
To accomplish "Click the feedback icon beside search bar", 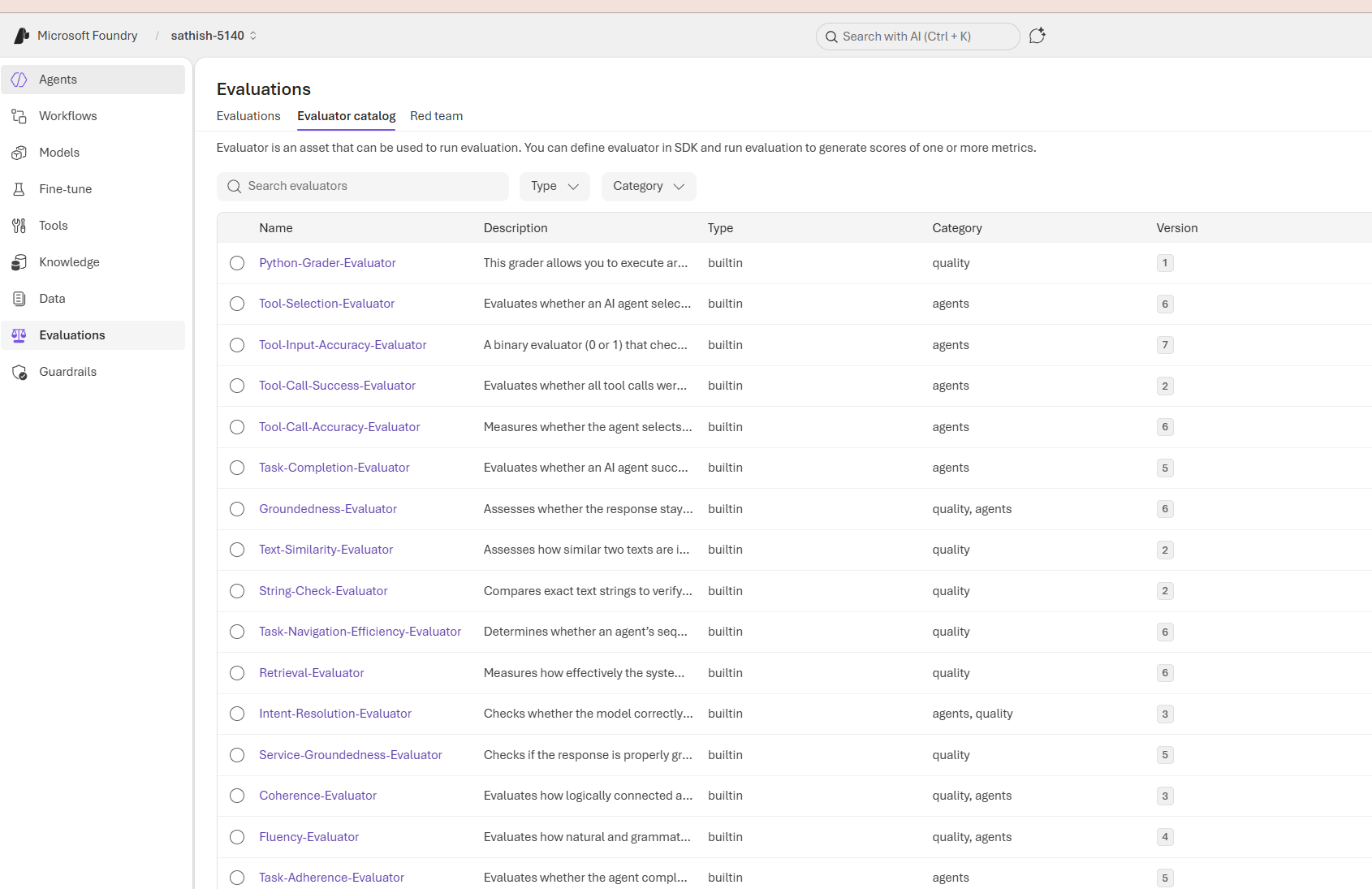I will [x=1037, y=36].
